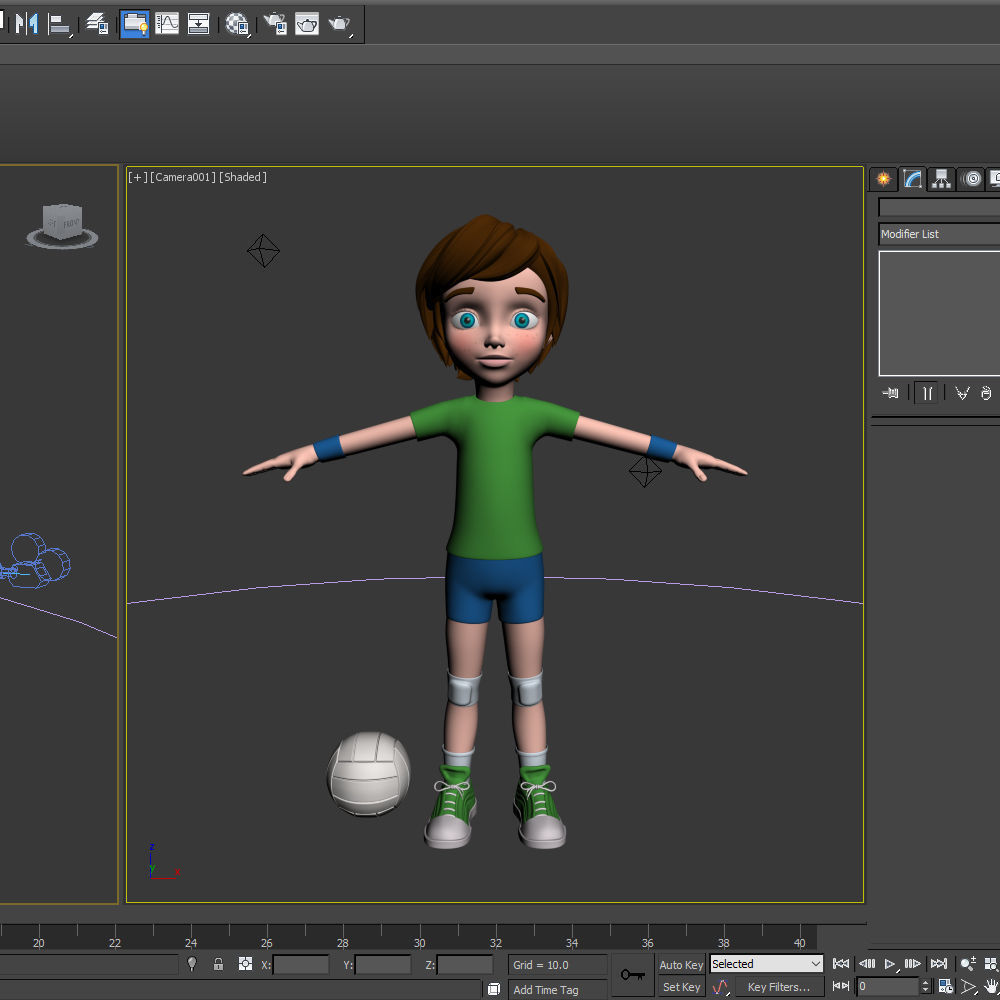Select the light gizmo at upper left of viewport
The image size is (1000, 1000).
click(263, 251)
